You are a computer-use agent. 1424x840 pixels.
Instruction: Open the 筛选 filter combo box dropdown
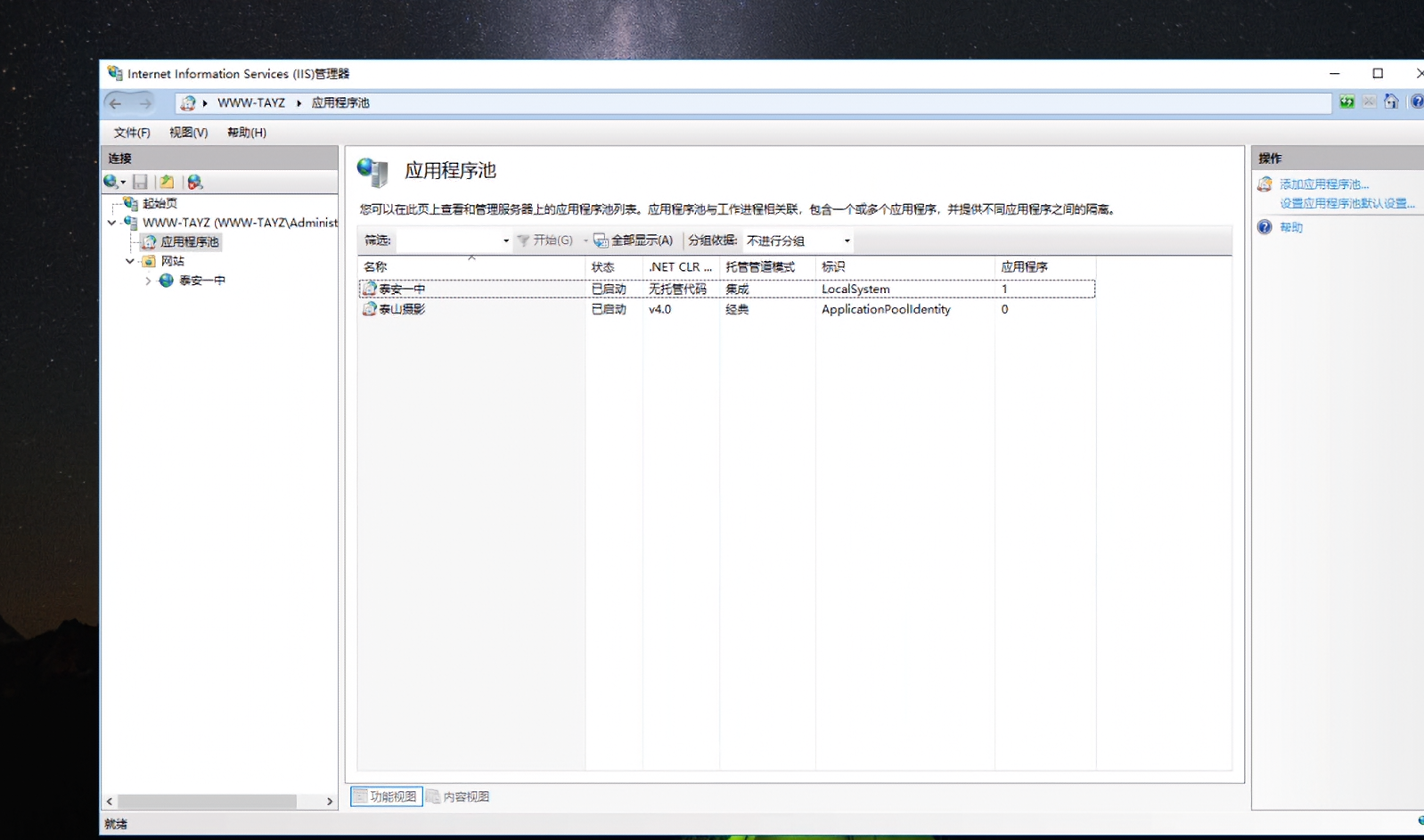point(505,241)
